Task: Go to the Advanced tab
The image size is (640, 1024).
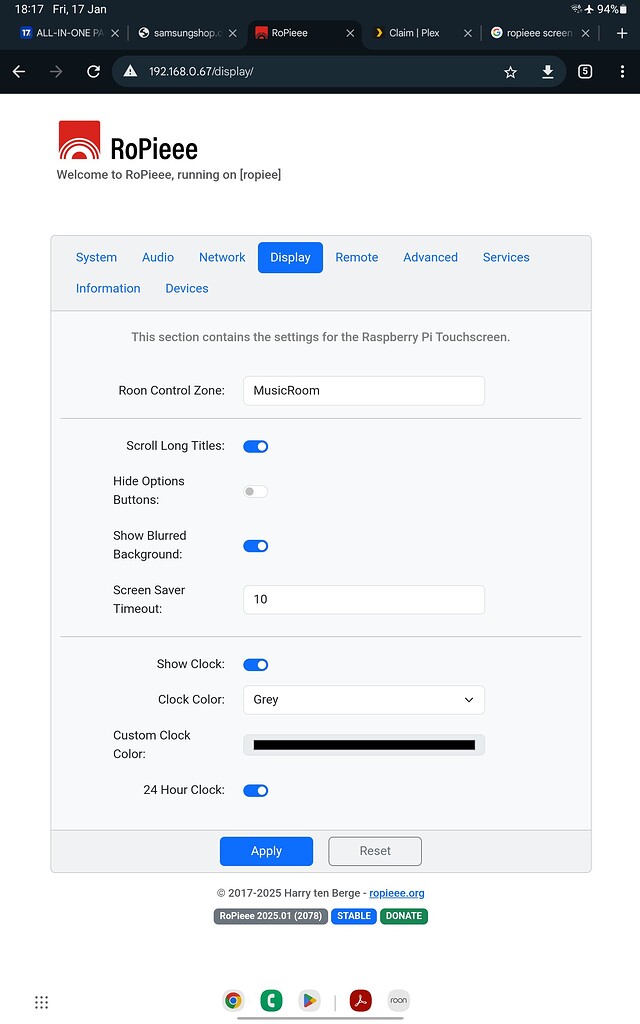Action: tap(430, 257)
